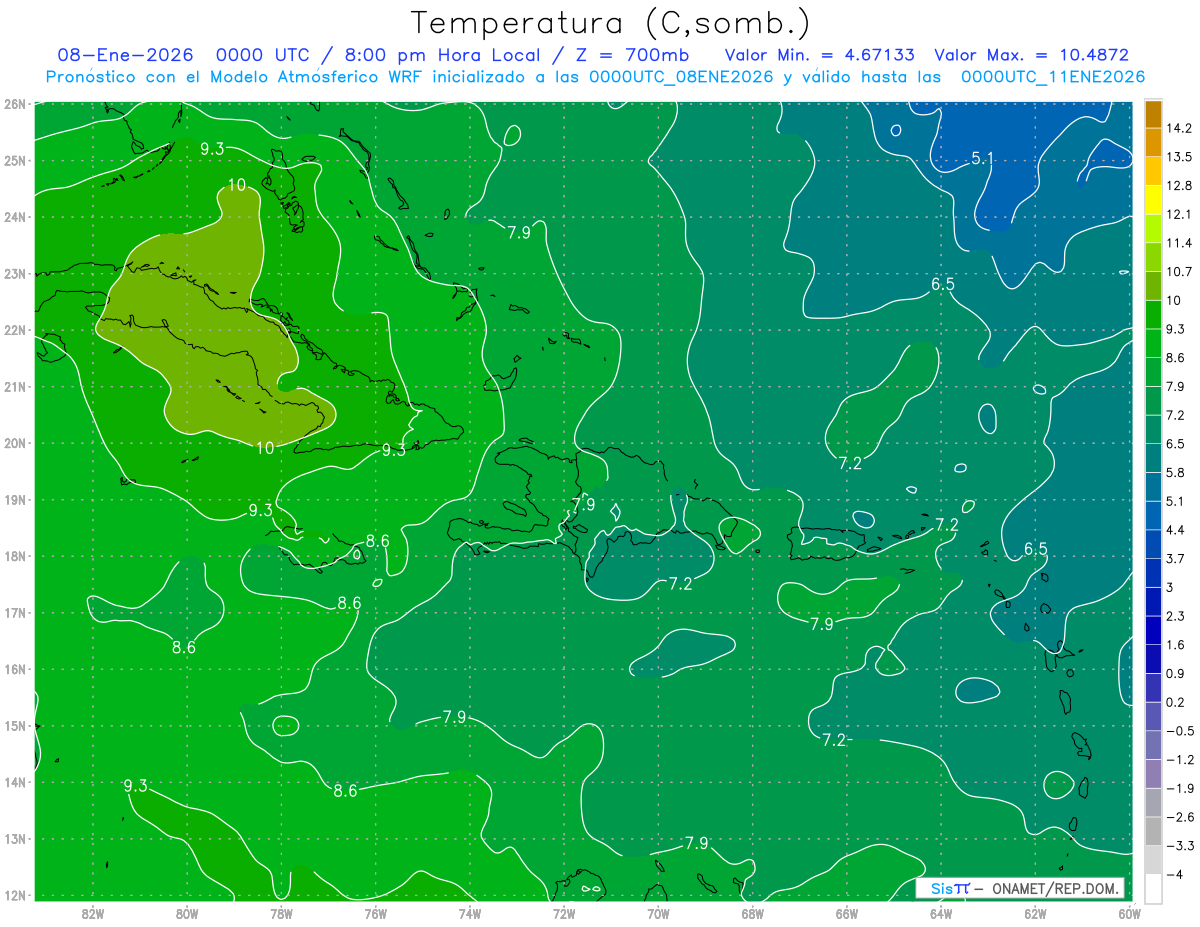
Task: Click latitude axis label "12N"
Action: [x=15, y=895]
